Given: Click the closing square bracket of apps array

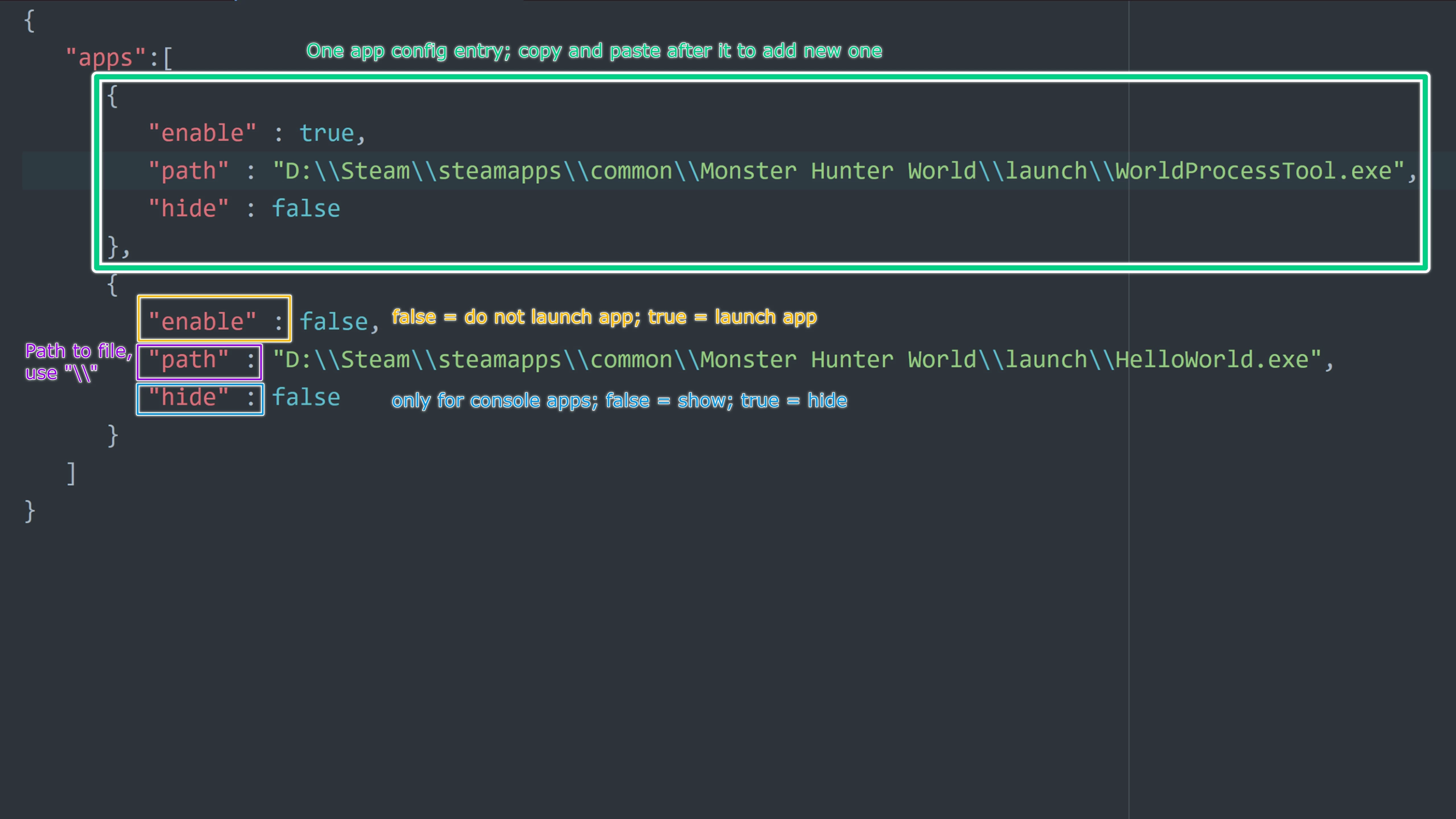Looking at the screenshot, I should tap(71, 474).
